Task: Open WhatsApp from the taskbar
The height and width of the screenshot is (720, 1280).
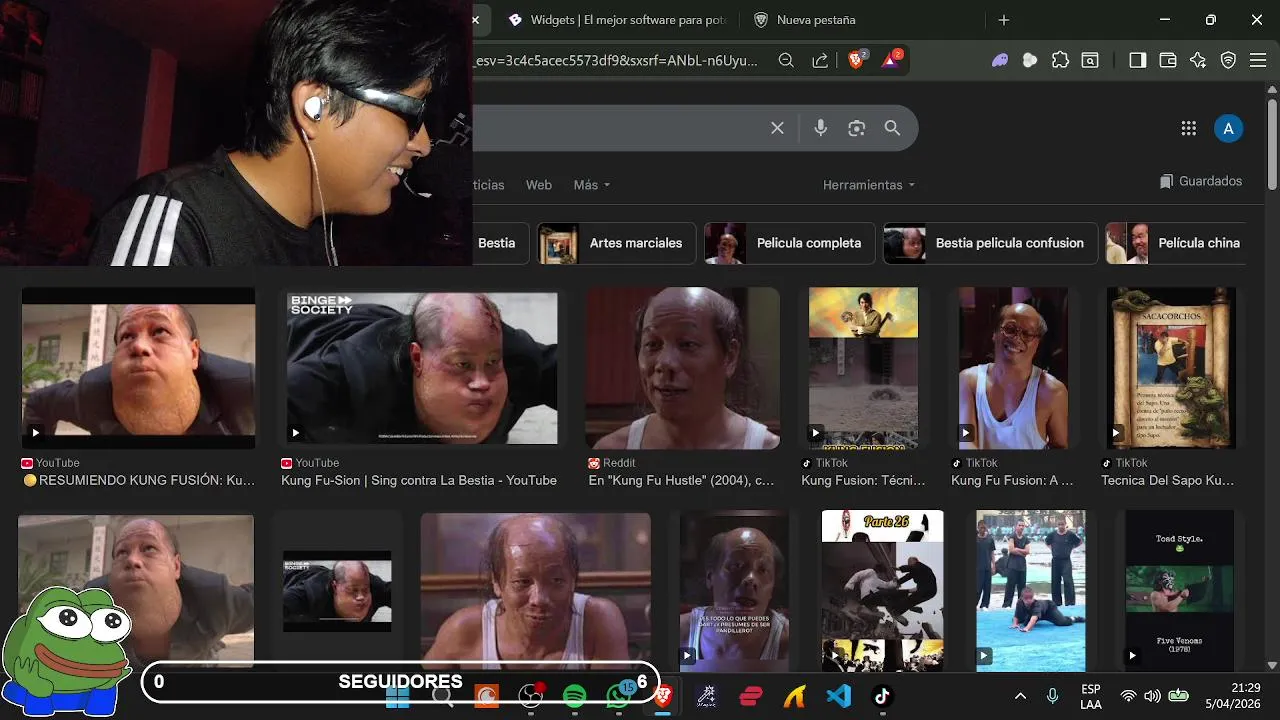Action: coord(620,696)
